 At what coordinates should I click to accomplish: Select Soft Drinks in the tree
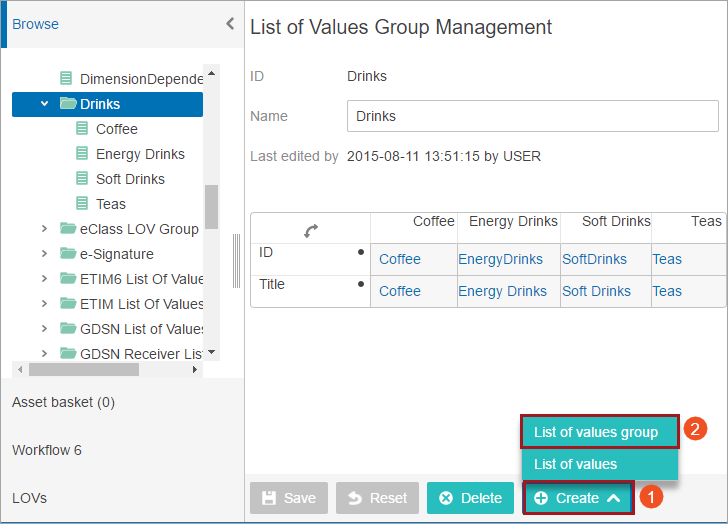coord(130,179)
